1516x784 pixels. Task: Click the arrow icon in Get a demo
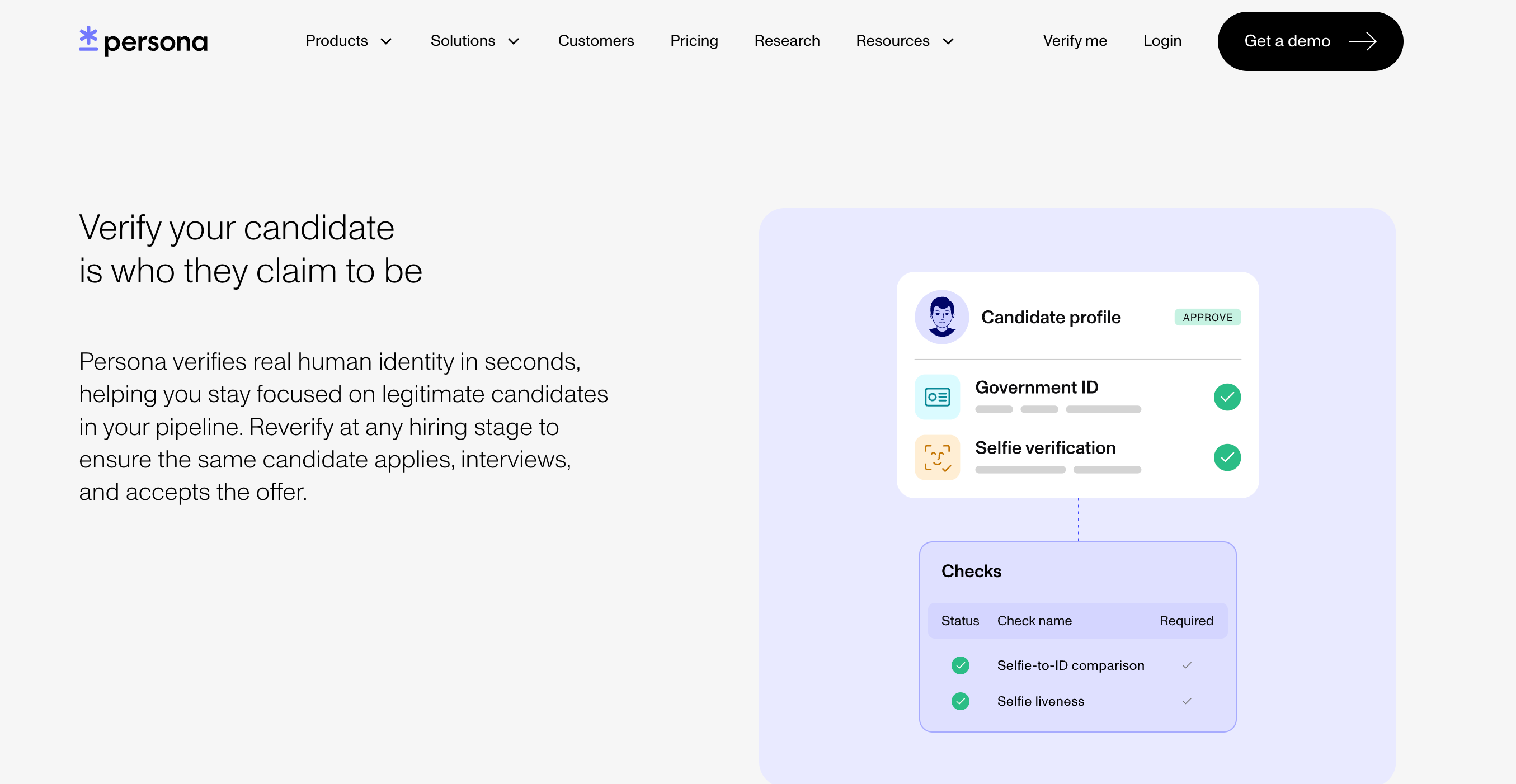pos(1362,41)
